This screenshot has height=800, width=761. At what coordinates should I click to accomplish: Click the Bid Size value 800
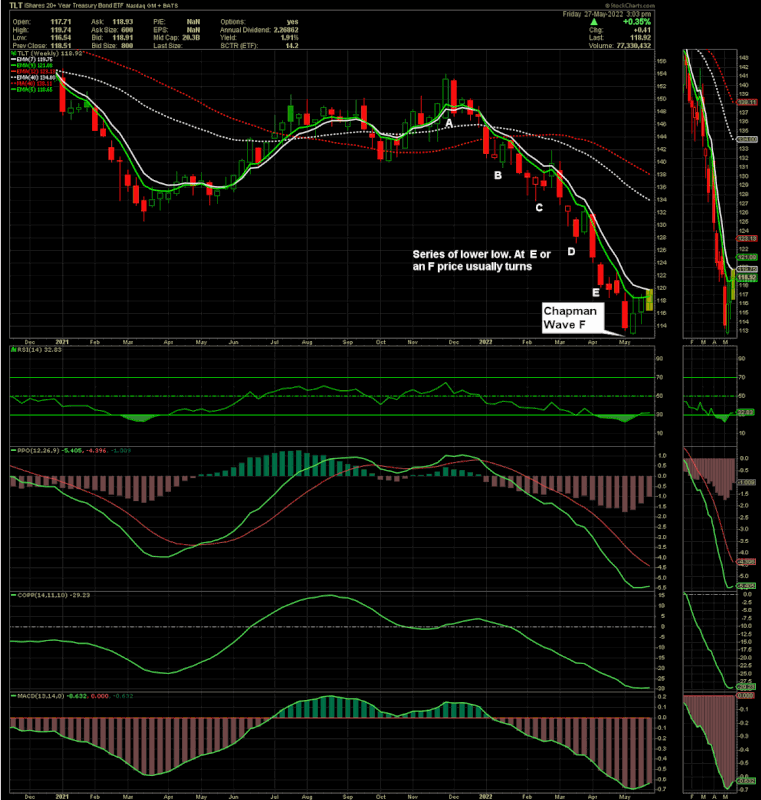(x=127, y=46)
